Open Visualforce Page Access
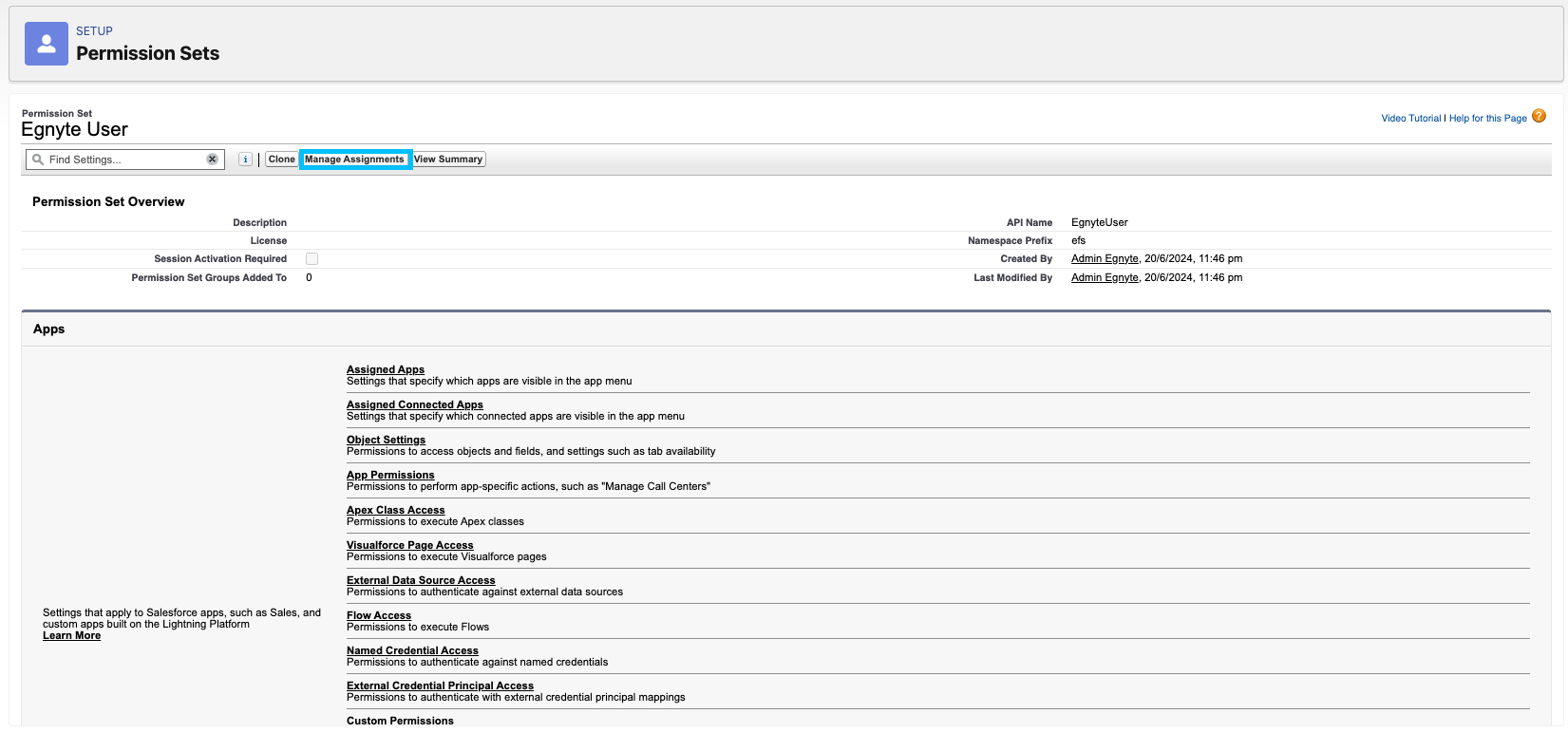This screenshot has width=1568, height=733. [410, 545]
